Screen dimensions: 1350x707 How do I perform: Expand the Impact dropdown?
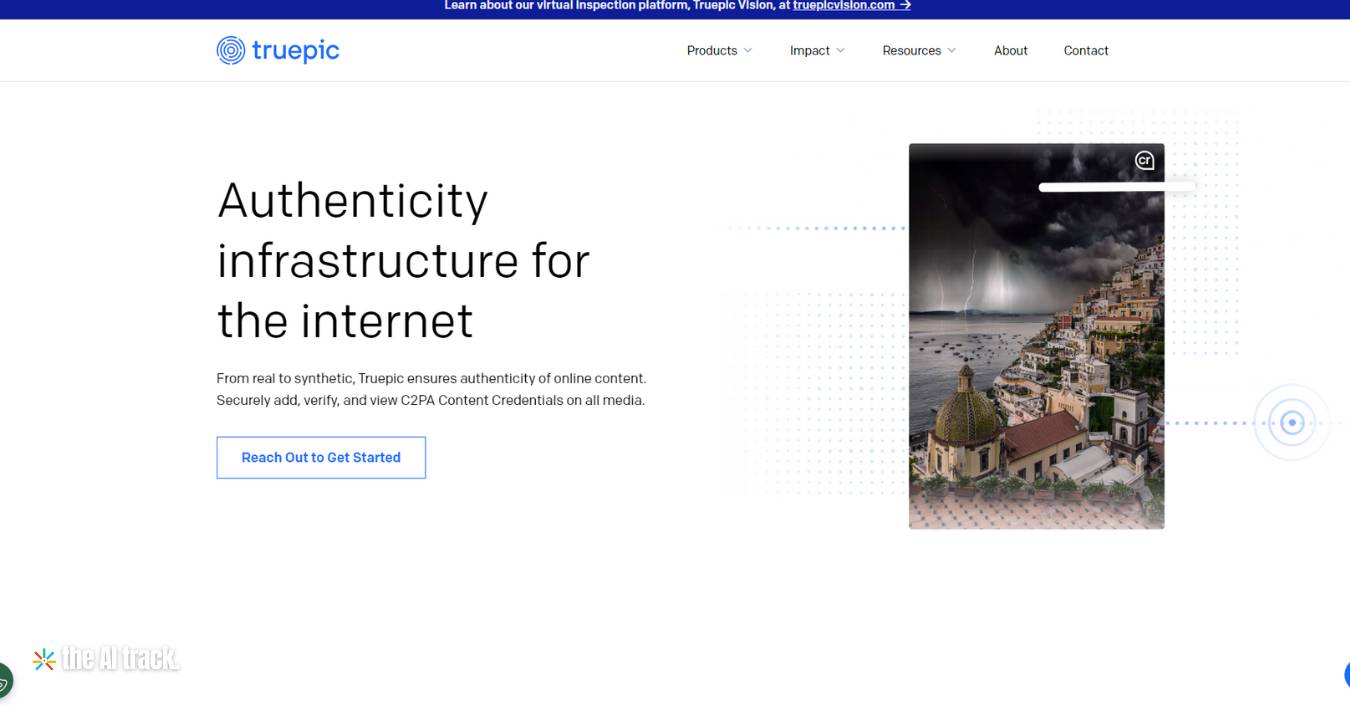816,50
